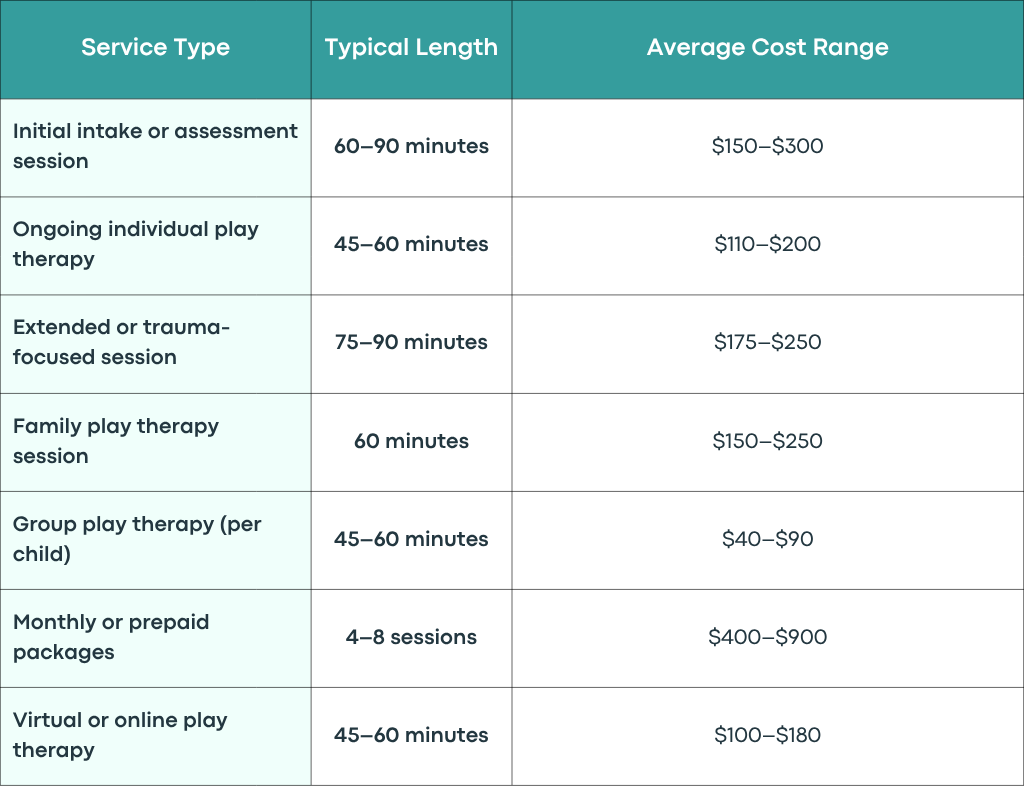Select the $40–$90 cost cell
Viewport: 1024px width, 786px height.
(767, 540)
